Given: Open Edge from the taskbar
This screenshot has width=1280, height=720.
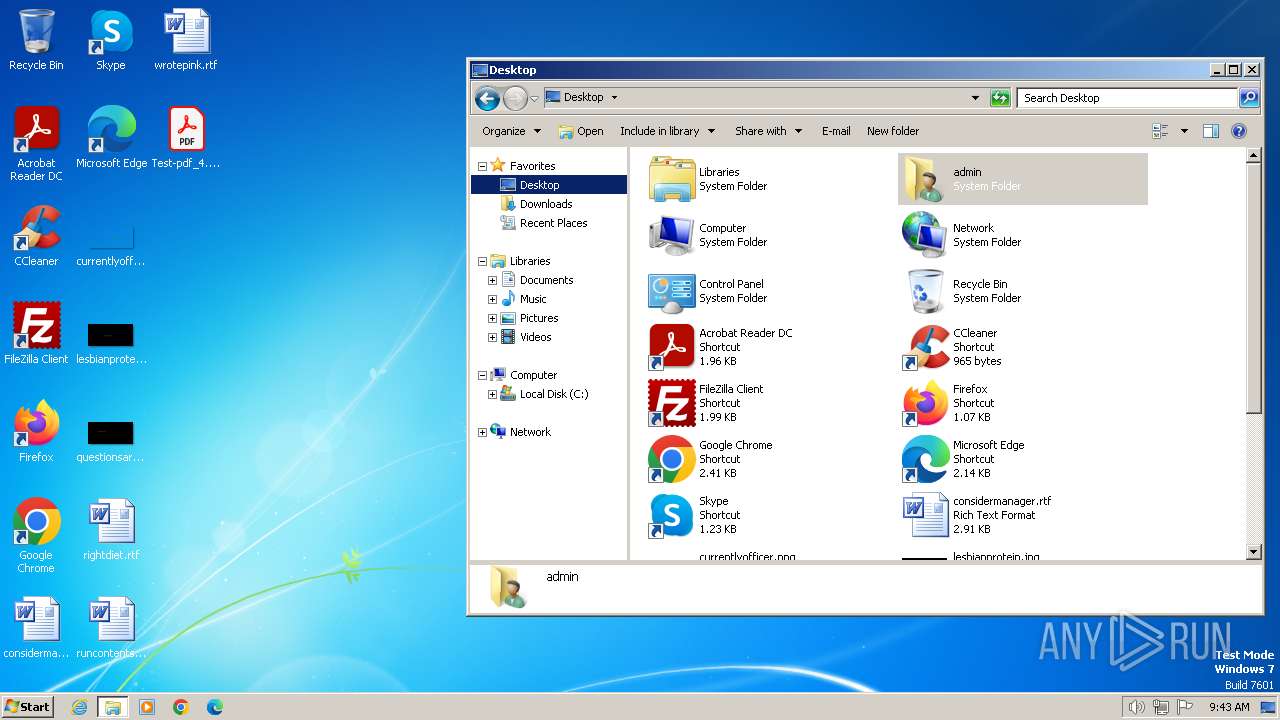Looking at the screenshot, I should point(215,707).
